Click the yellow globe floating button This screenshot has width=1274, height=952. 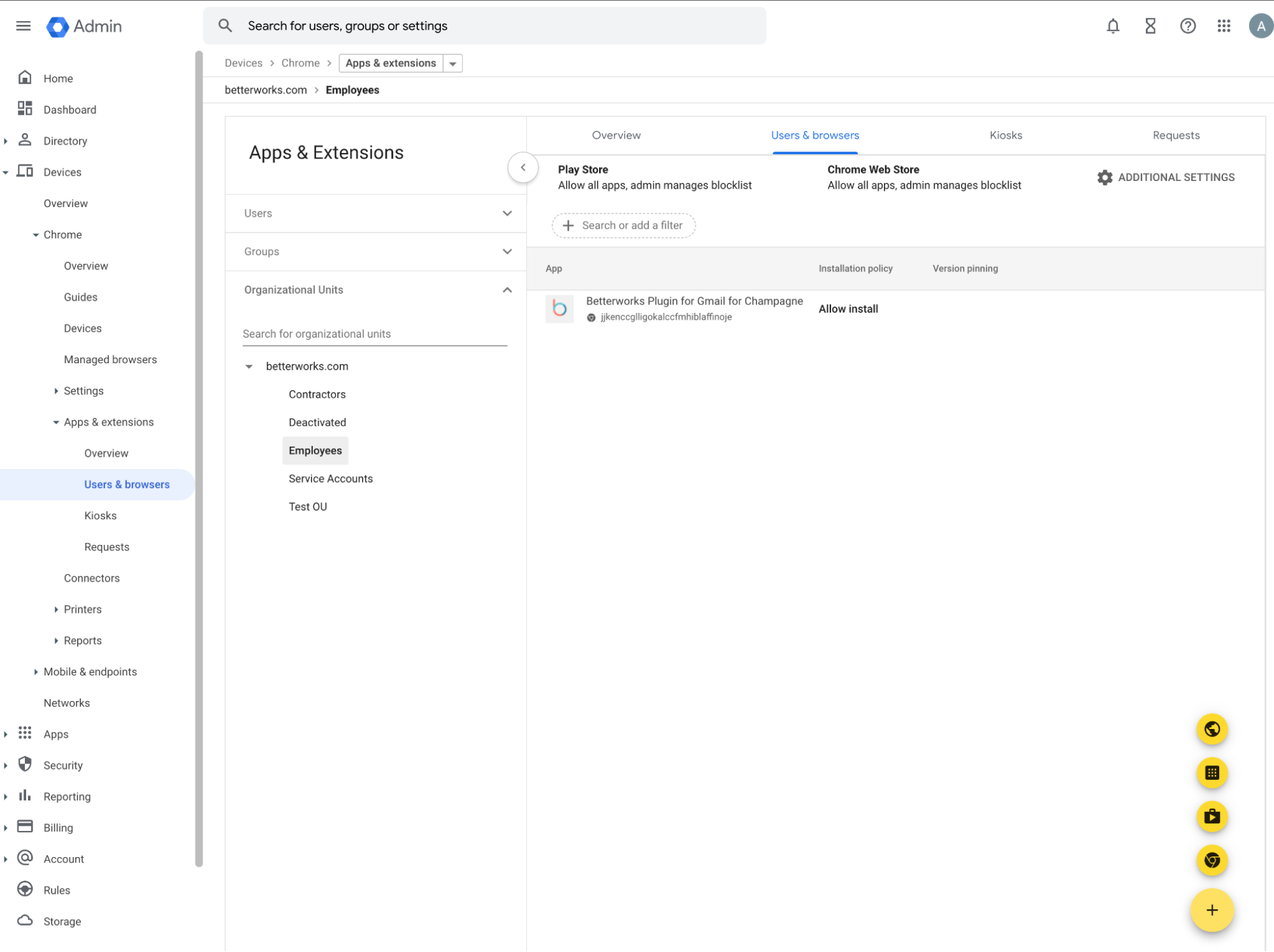(x=1212, y=729)
